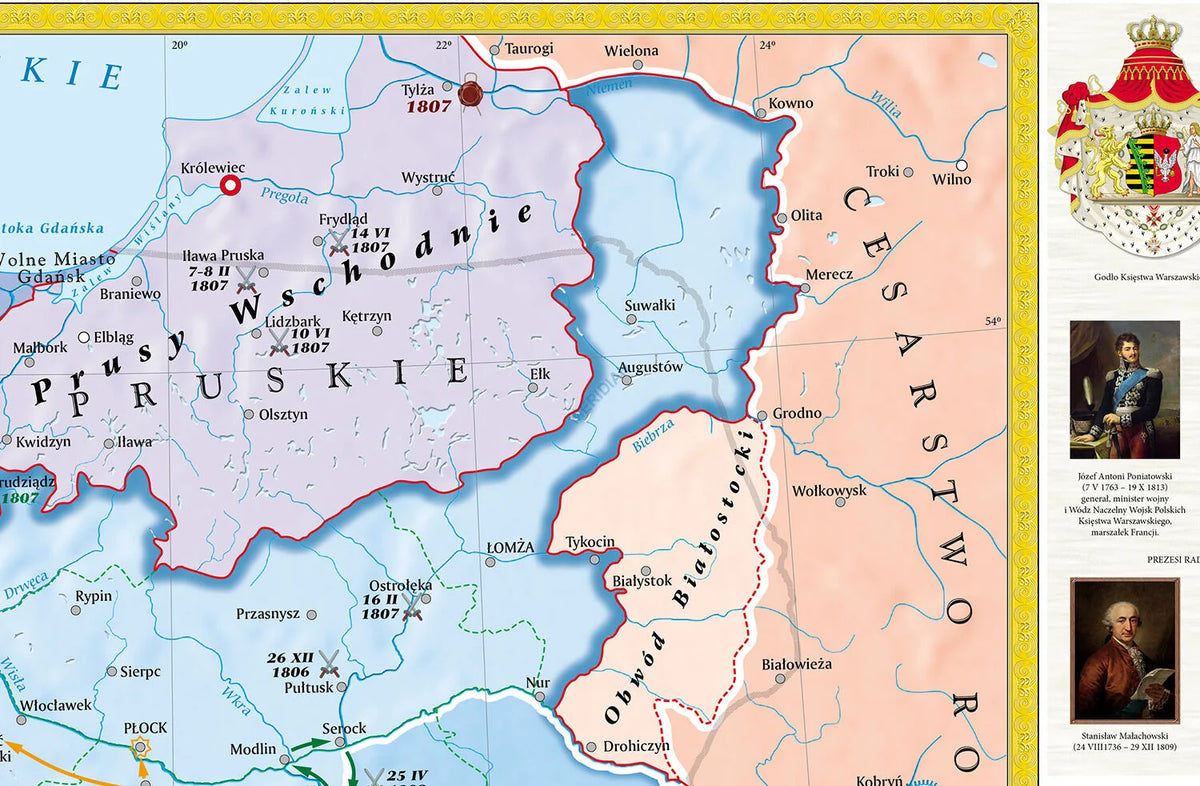The width and height of the screenshot is (1200, 786).
Task: Open the Stanisław Małachowski portrait
Action: click(1124, 650)
